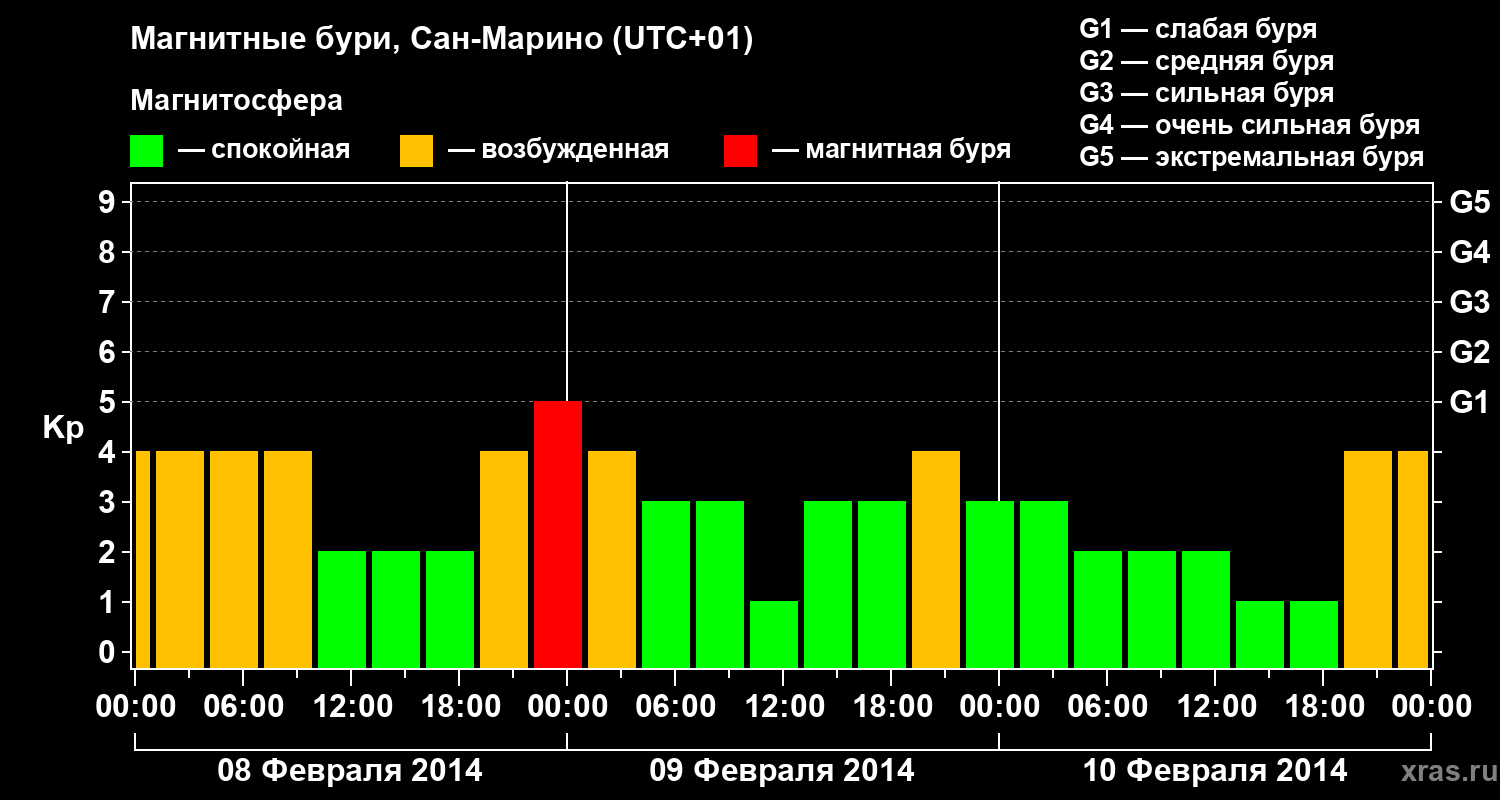The height and width of the screenshot is (800, 1500).
Task: Click the red 'магнитная буря' legend swatch
Action: 741,151
